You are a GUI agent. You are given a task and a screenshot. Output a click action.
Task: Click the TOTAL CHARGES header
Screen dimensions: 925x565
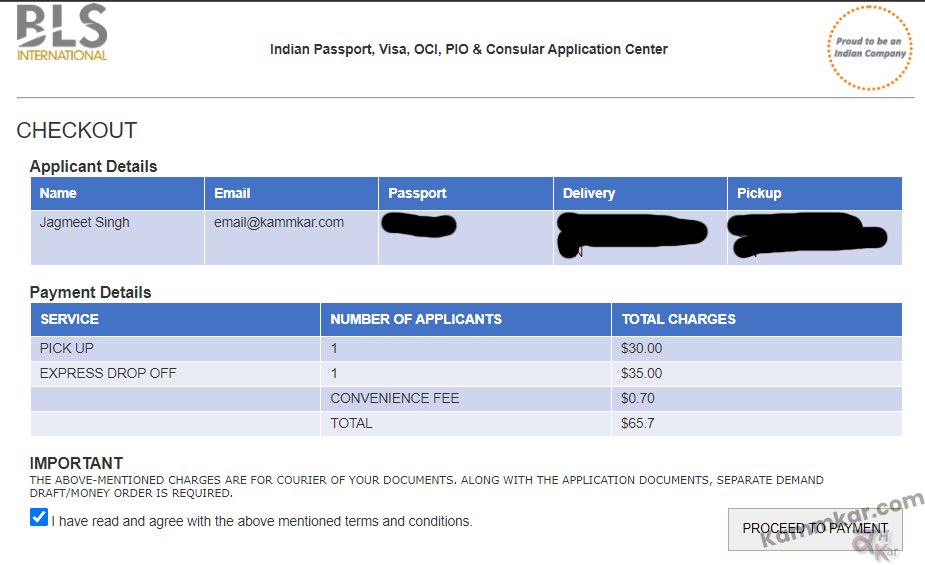[757, 320]
